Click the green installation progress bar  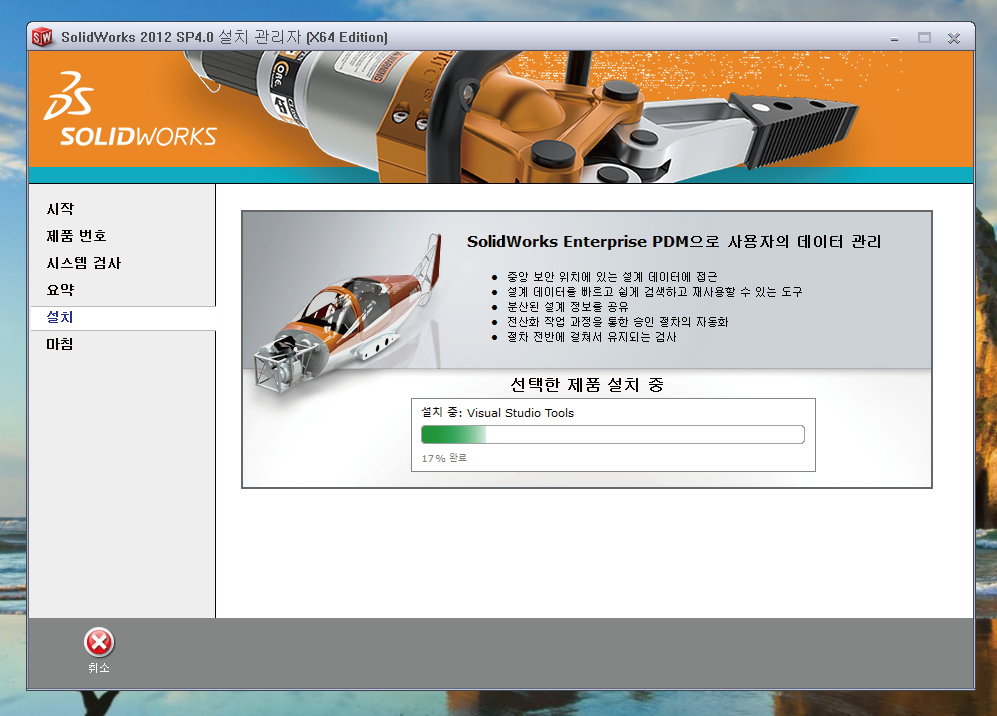point(613,434)
